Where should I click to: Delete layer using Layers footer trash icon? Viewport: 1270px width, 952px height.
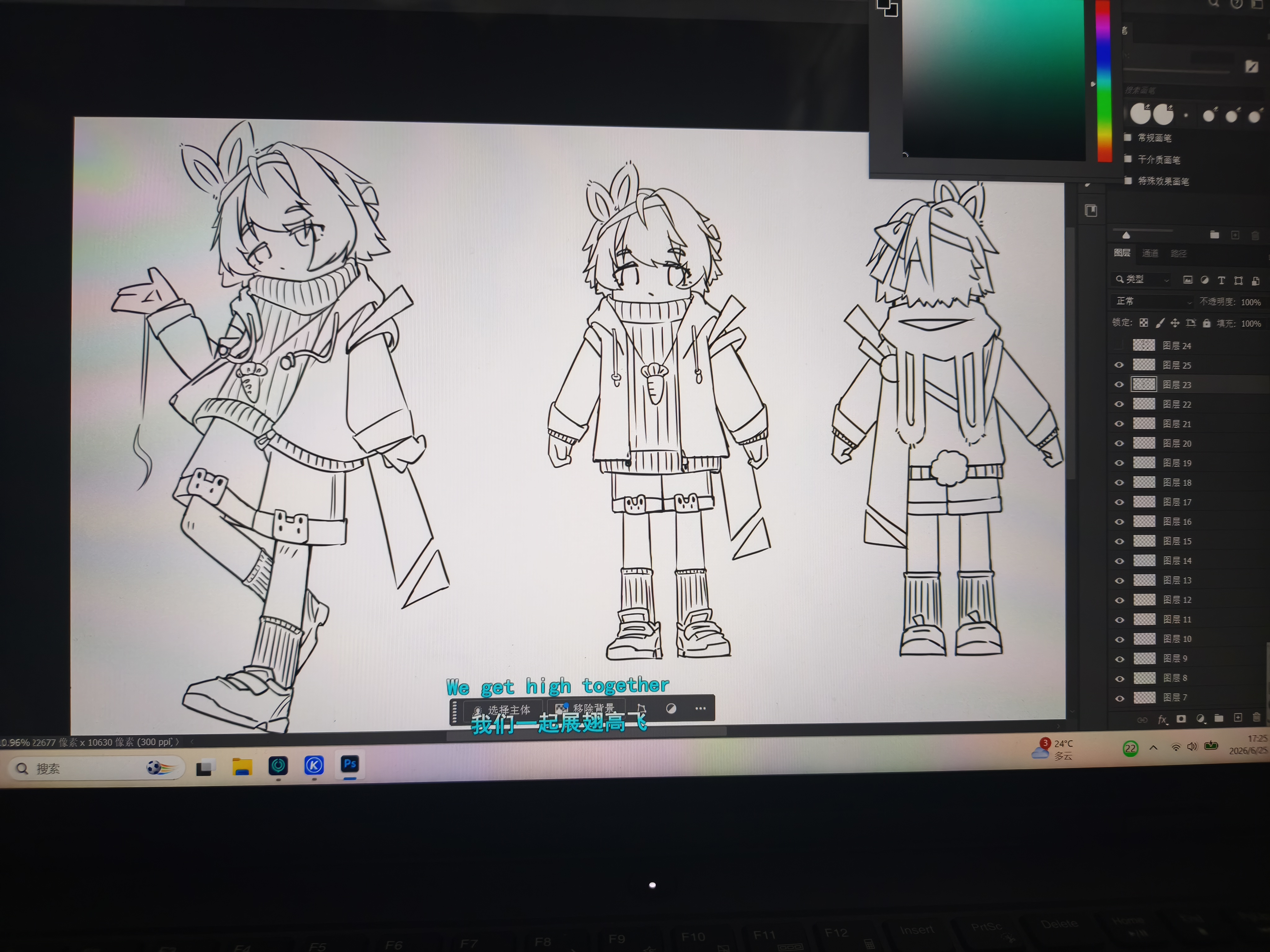[1256, 718]
